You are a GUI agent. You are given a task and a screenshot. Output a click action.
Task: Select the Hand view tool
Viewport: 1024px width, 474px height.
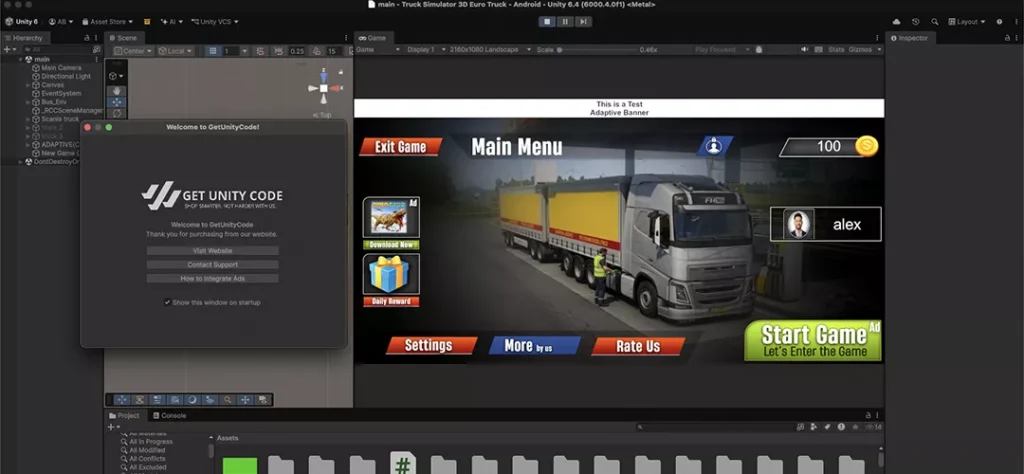(x=116, y=91)
